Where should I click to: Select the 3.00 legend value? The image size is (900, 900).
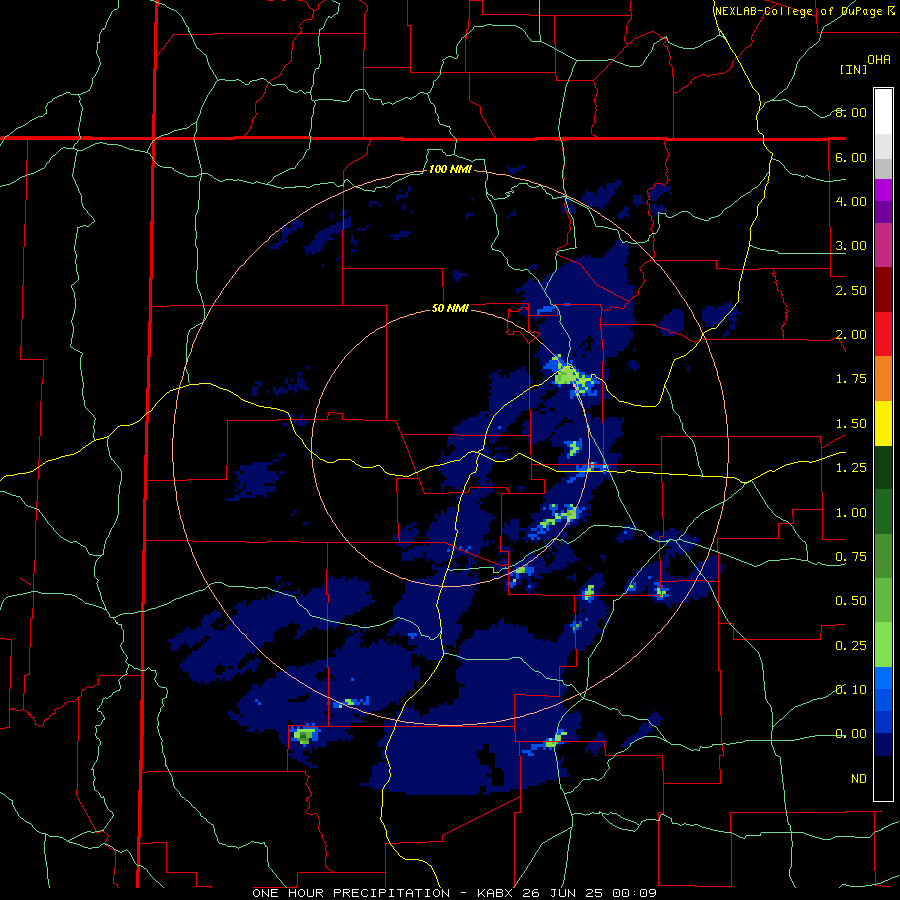851,246
